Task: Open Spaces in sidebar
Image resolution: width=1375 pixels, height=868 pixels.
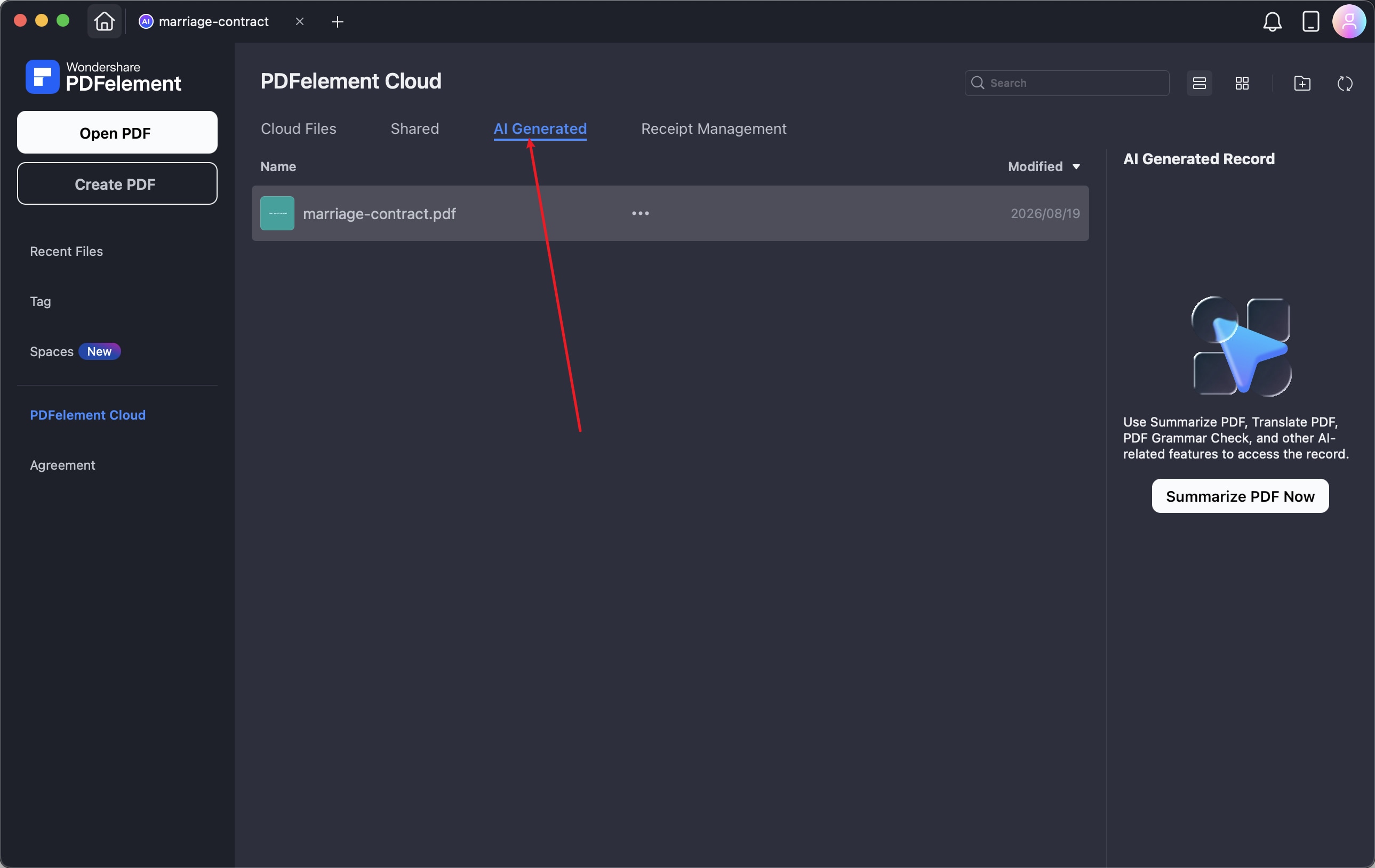Action: click(51, 351)
